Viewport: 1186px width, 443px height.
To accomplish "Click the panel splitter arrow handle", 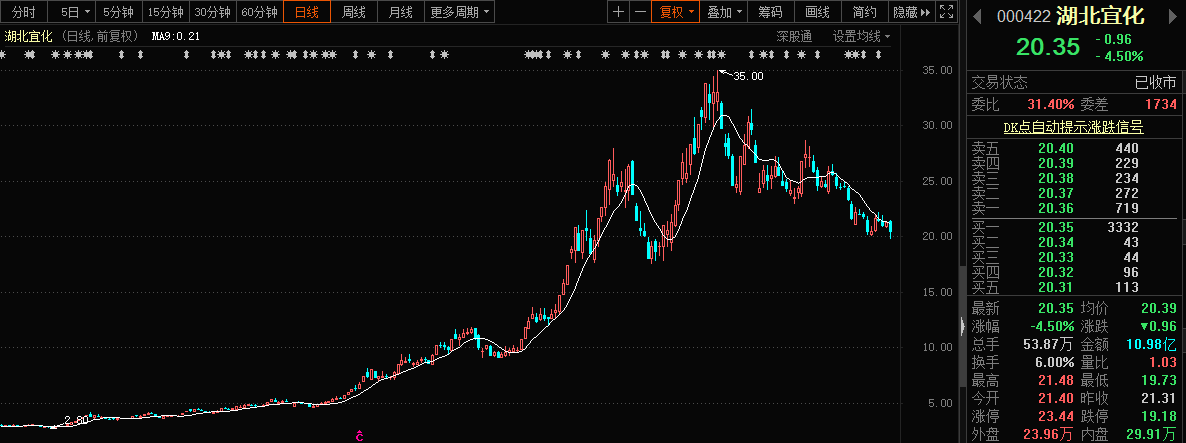I will pos(963,327).
